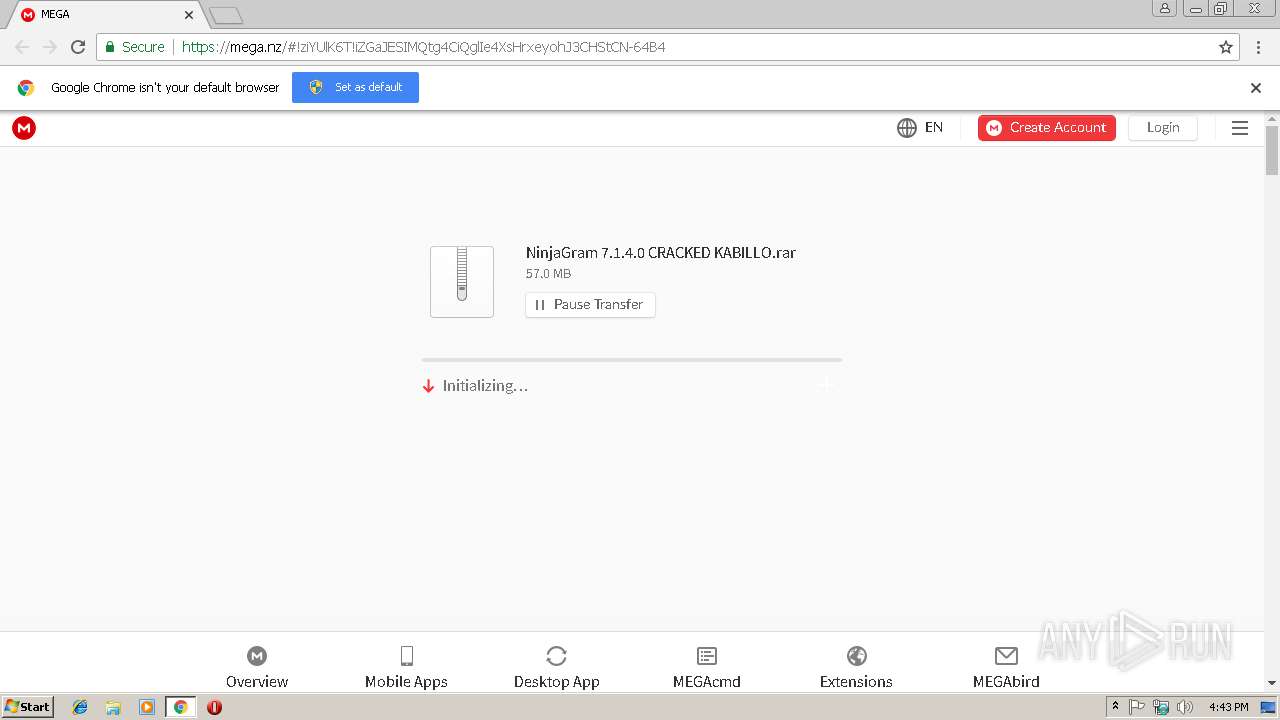The image size is (1280, 720).
Task: Click the Login button
Action: tap(1163, 128)
